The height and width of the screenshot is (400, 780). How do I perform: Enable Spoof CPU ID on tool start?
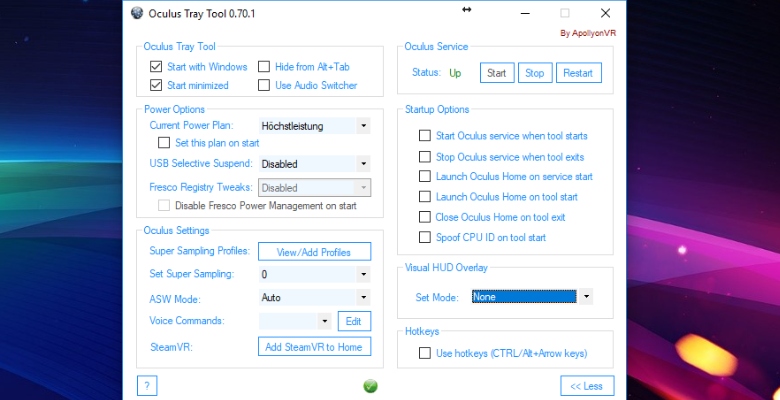[x=425, y=237]
